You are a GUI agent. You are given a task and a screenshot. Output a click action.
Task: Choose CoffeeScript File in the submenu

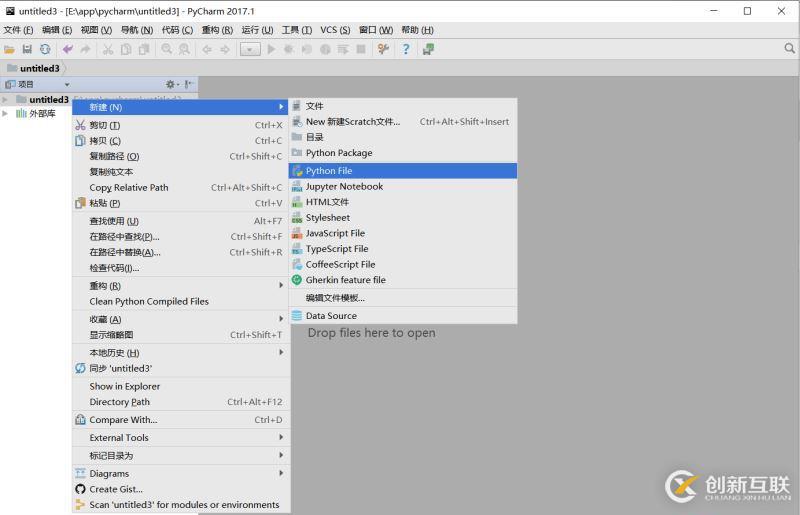[x=403, y=264]
